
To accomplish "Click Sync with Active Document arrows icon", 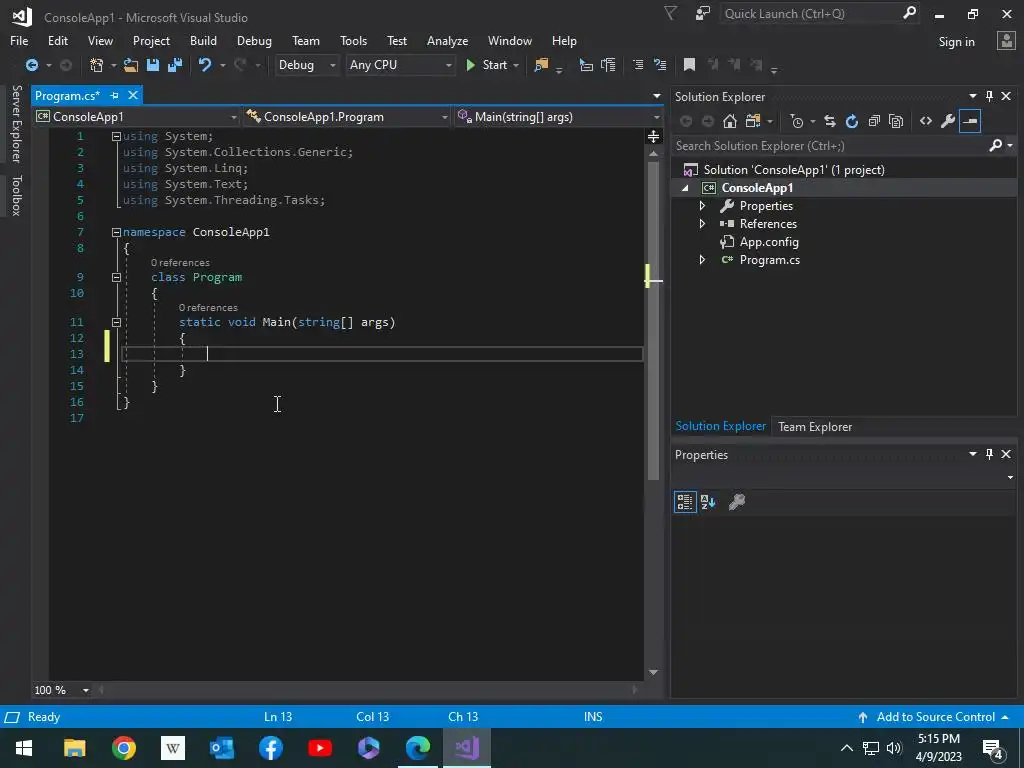I will (830, 121).
